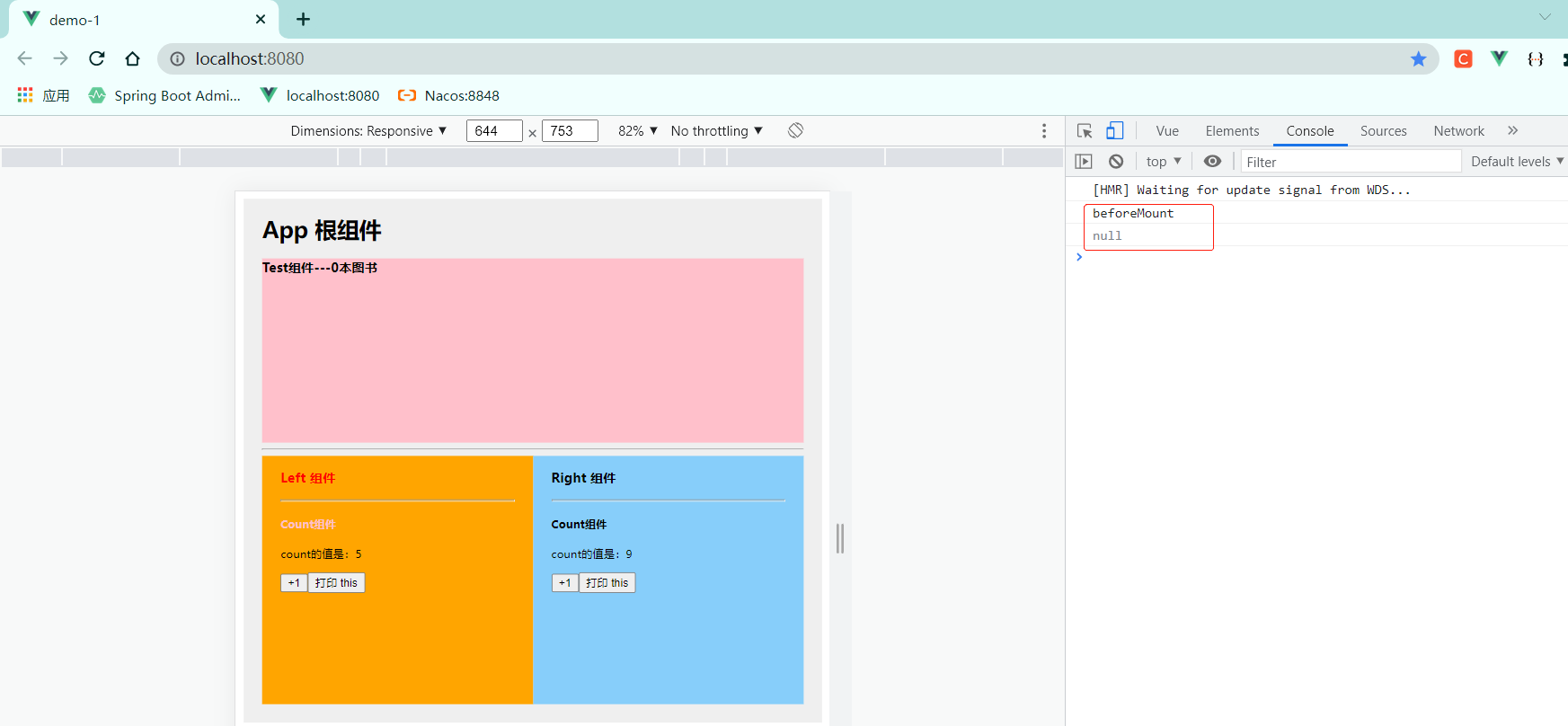Viewport: 1568px width, 726px height.
Task: Select the beforeMount console log line
Action: pyautogui.click(x=1133, y=213)
